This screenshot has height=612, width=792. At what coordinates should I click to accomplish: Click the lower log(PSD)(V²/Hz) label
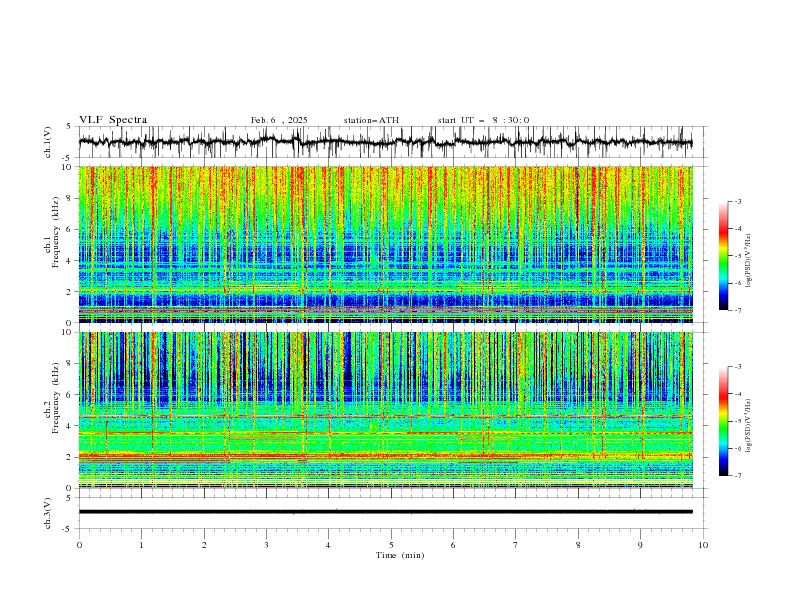(749, 426)
